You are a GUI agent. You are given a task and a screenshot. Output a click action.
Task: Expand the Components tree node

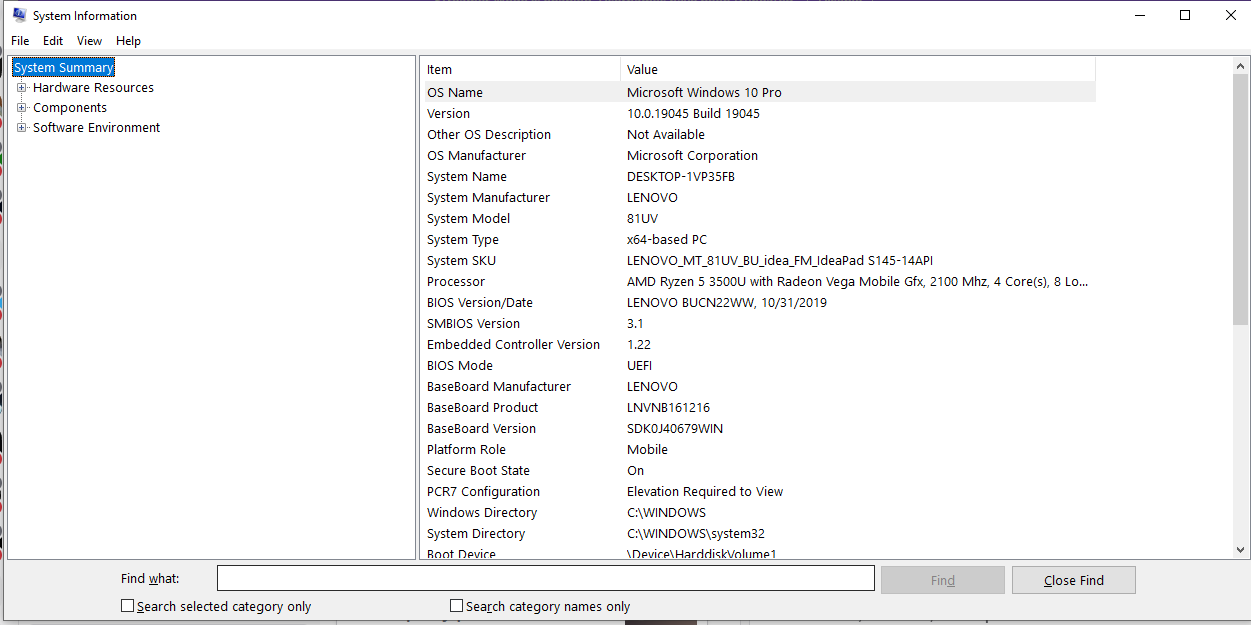tap(22, 108)
